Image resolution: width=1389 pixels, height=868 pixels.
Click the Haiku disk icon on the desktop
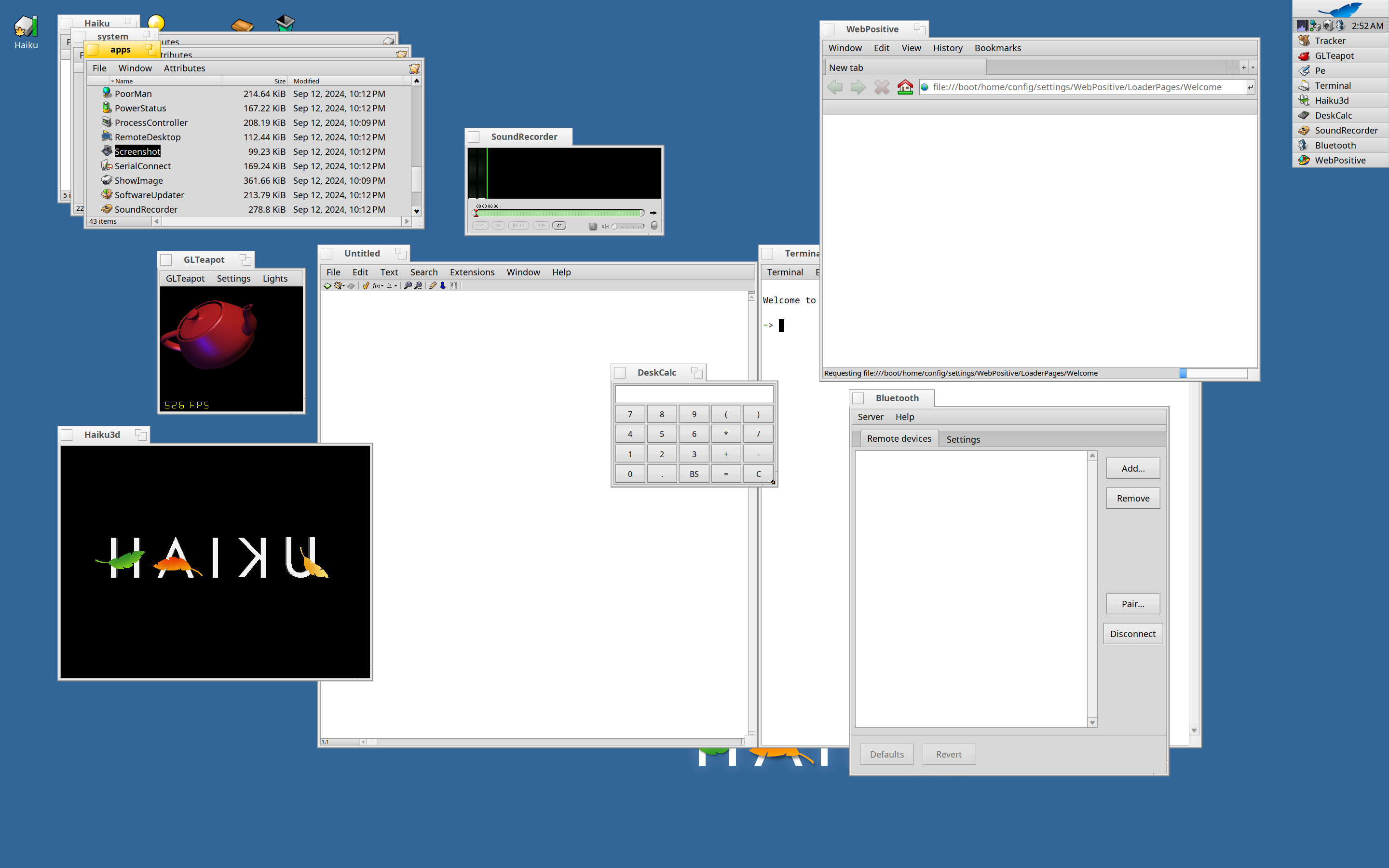click(26, 27)
